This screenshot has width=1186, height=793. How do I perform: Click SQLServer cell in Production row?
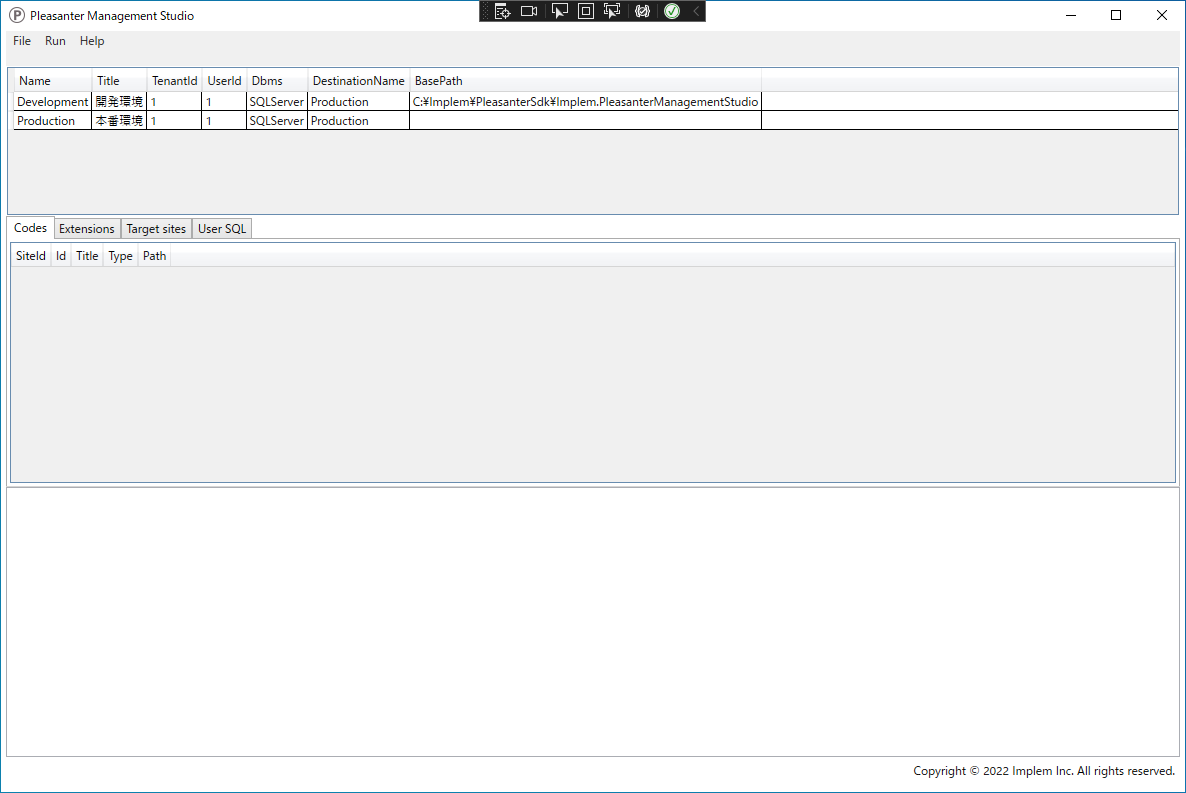(x=277, y=120)
